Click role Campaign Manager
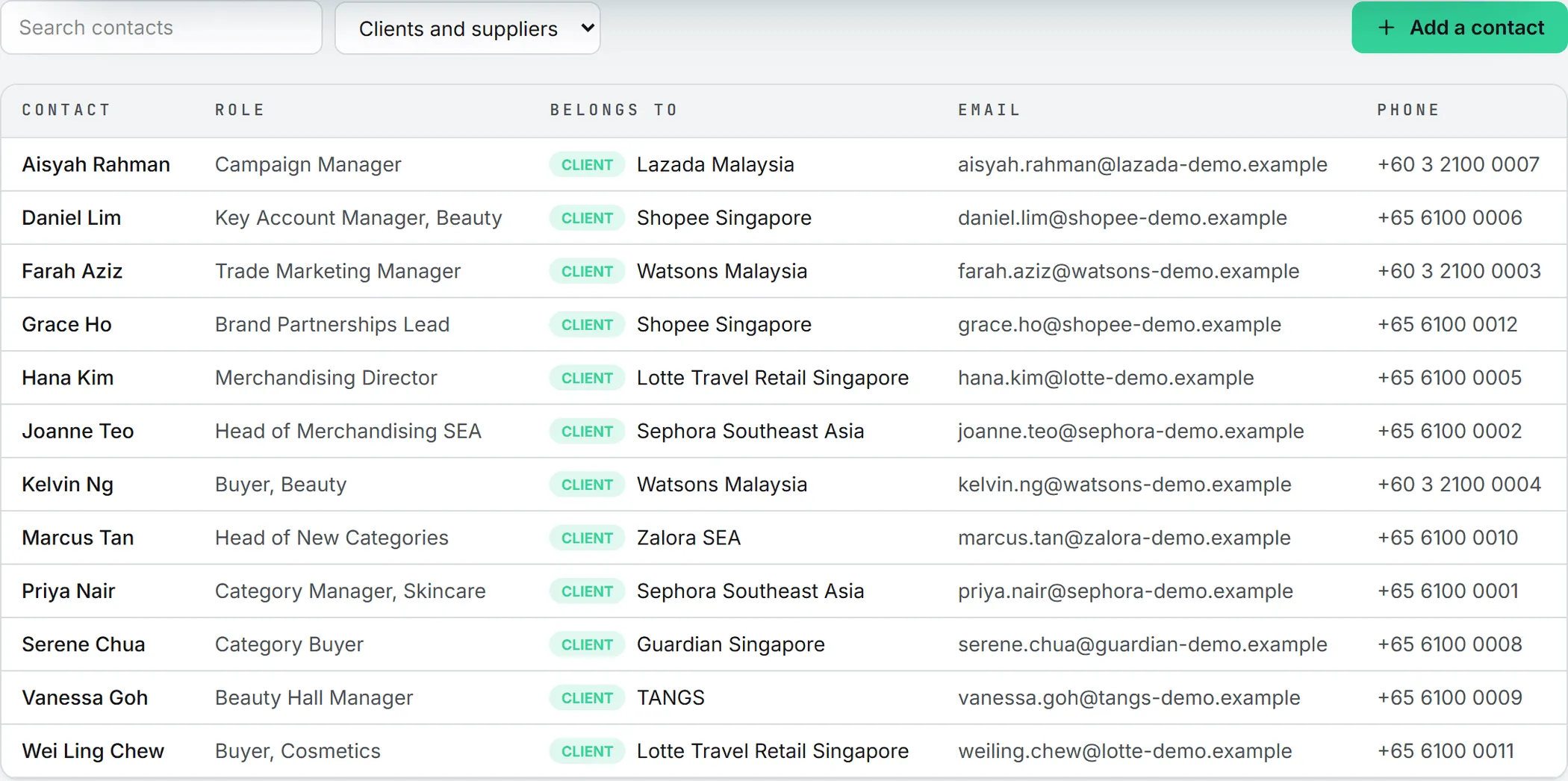This screenshot has height=781, width=1568. (x=308, y=164)
